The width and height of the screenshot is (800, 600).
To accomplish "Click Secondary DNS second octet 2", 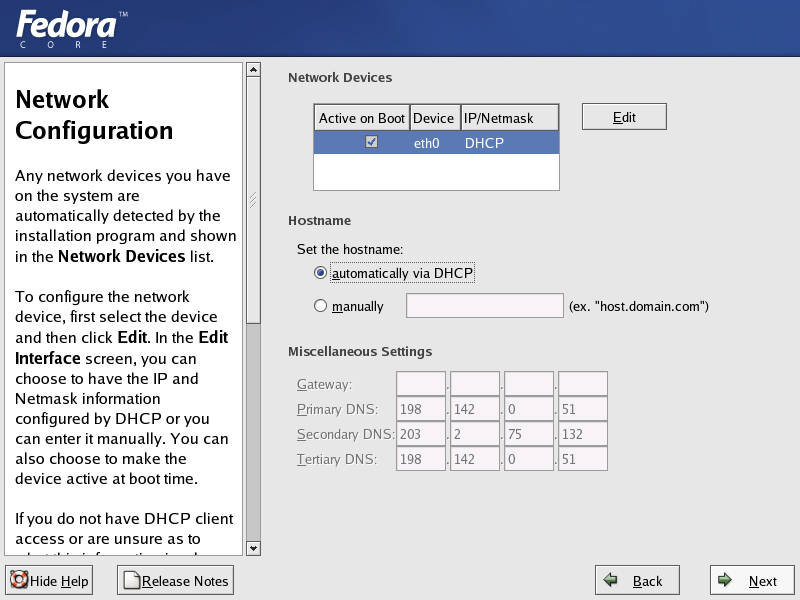I will point(475,434).
